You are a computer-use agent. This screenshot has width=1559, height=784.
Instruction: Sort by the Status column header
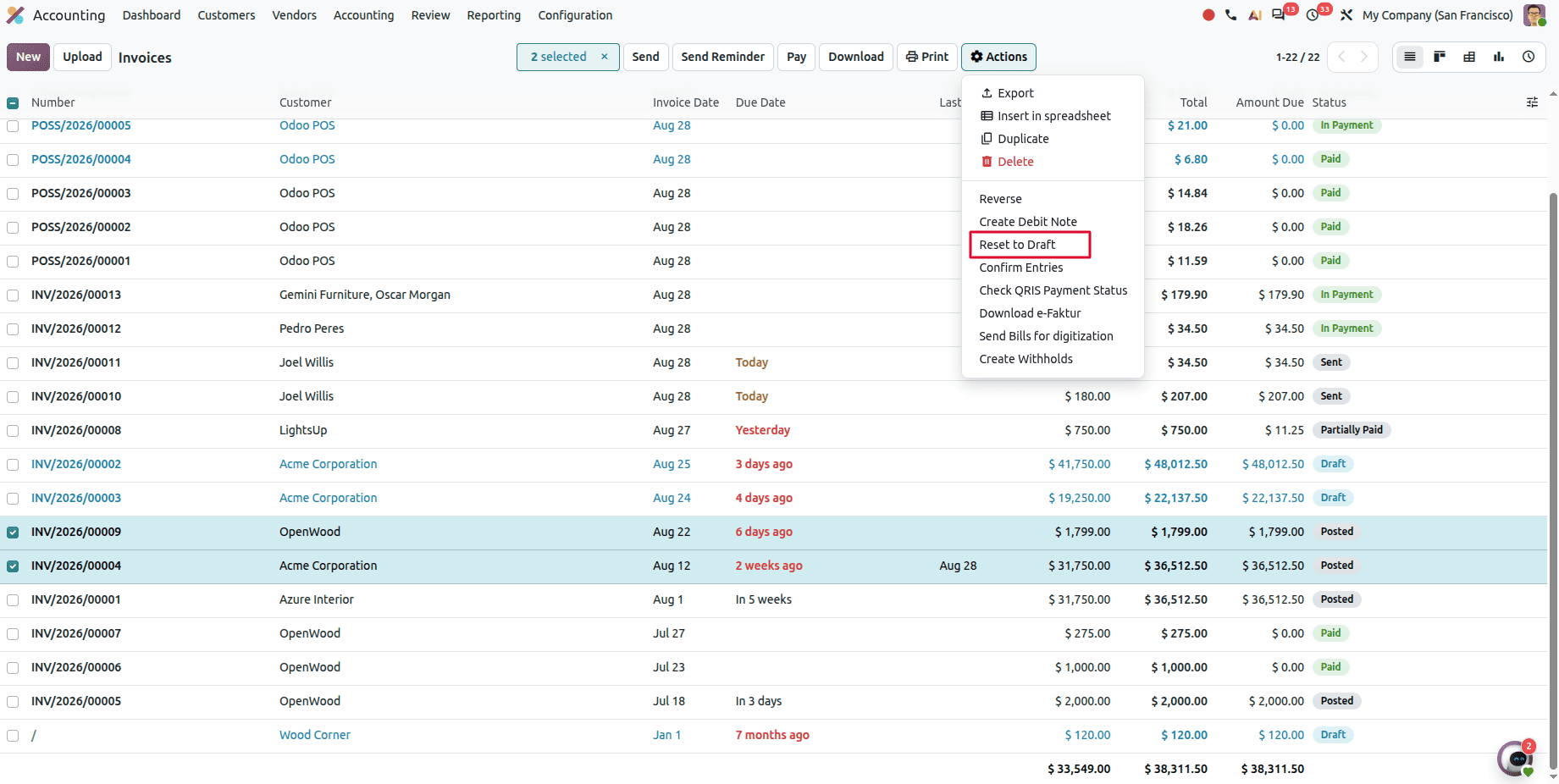(x=1329, y=102)
